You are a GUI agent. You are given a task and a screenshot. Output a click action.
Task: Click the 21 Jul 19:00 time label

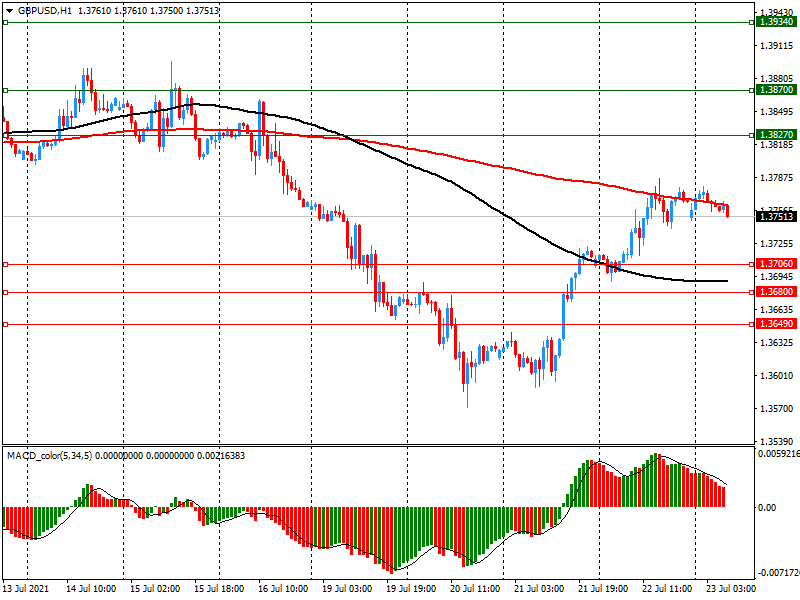(603, 589)
